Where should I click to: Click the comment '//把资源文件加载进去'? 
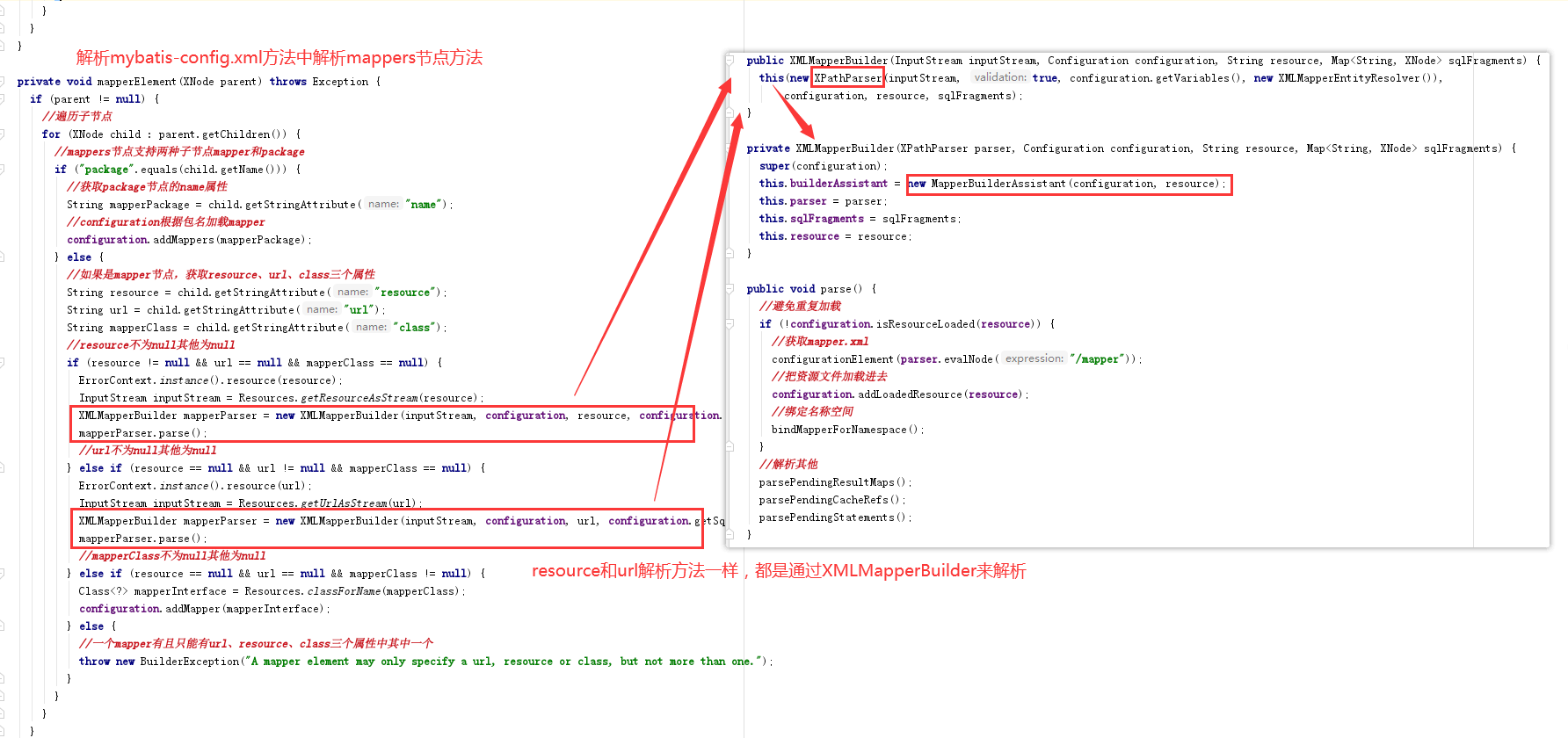point(830,377)
